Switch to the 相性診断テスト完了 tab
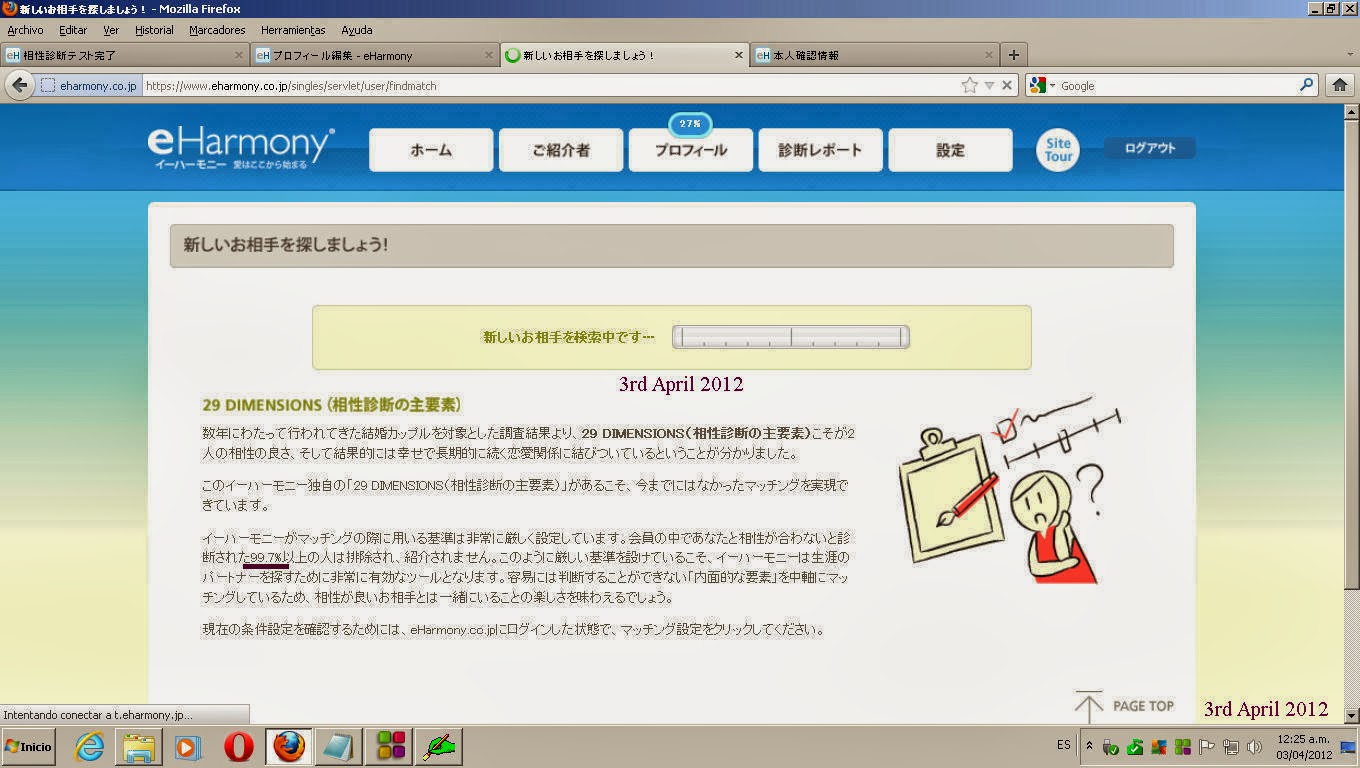 tap(125, 55)
